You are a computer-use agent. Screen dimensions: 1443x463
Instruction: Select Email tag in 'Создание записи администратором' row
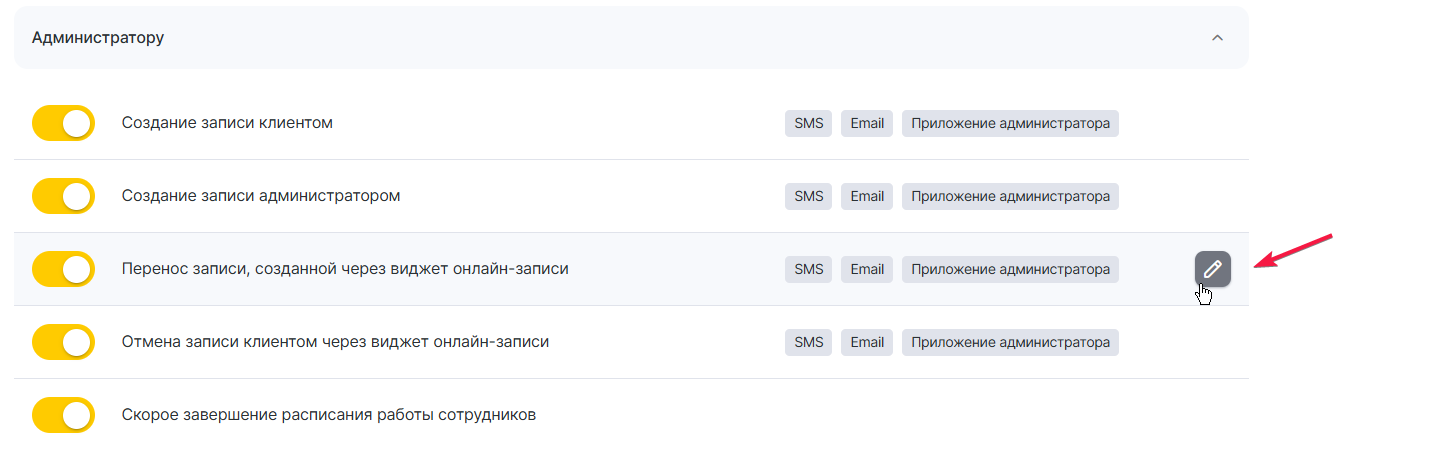click(867, 196)
